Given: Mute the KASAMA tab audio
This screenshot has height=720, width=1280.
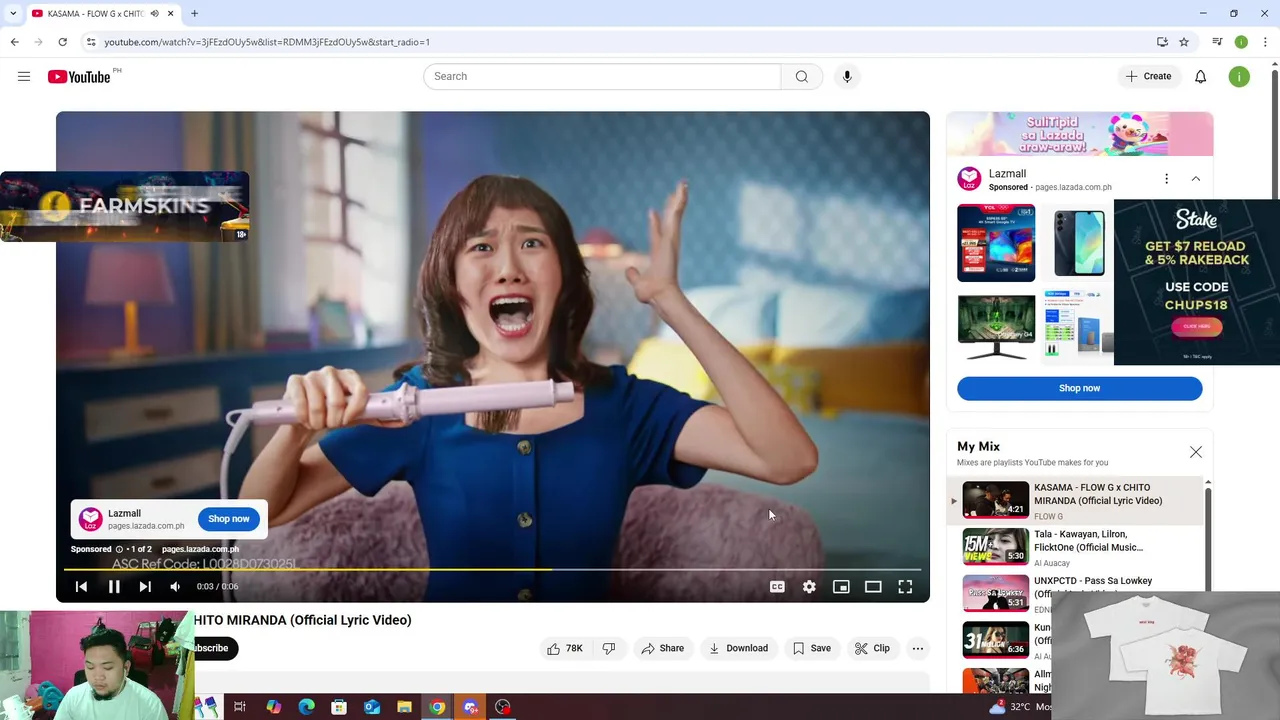Looking at the screenshot, I should point(154,14).
